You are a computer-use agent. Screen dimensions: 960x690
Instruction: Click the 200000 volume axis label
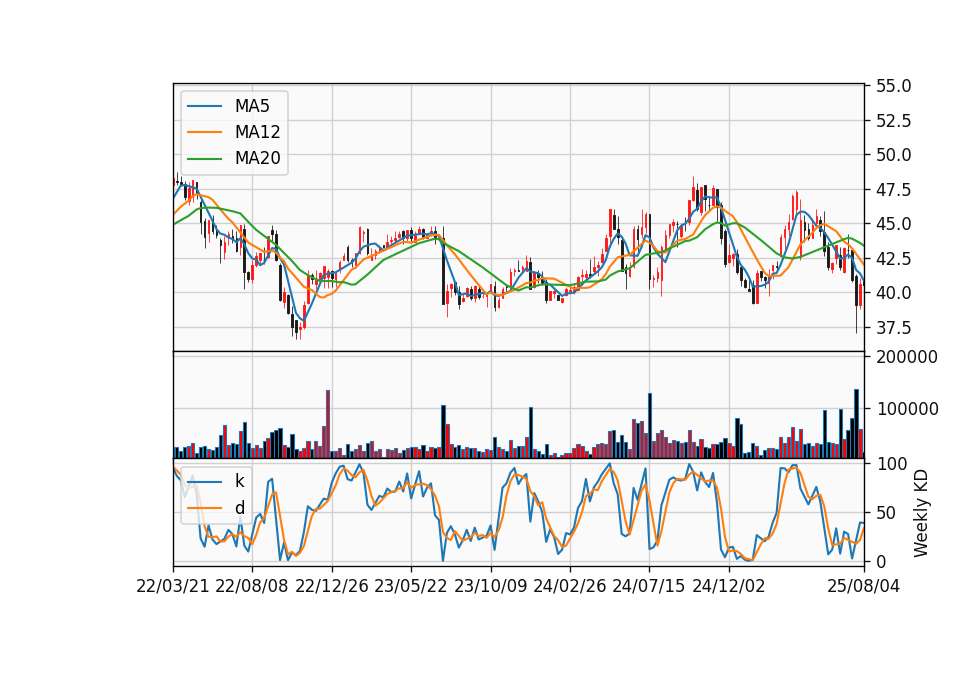(907, 357)
